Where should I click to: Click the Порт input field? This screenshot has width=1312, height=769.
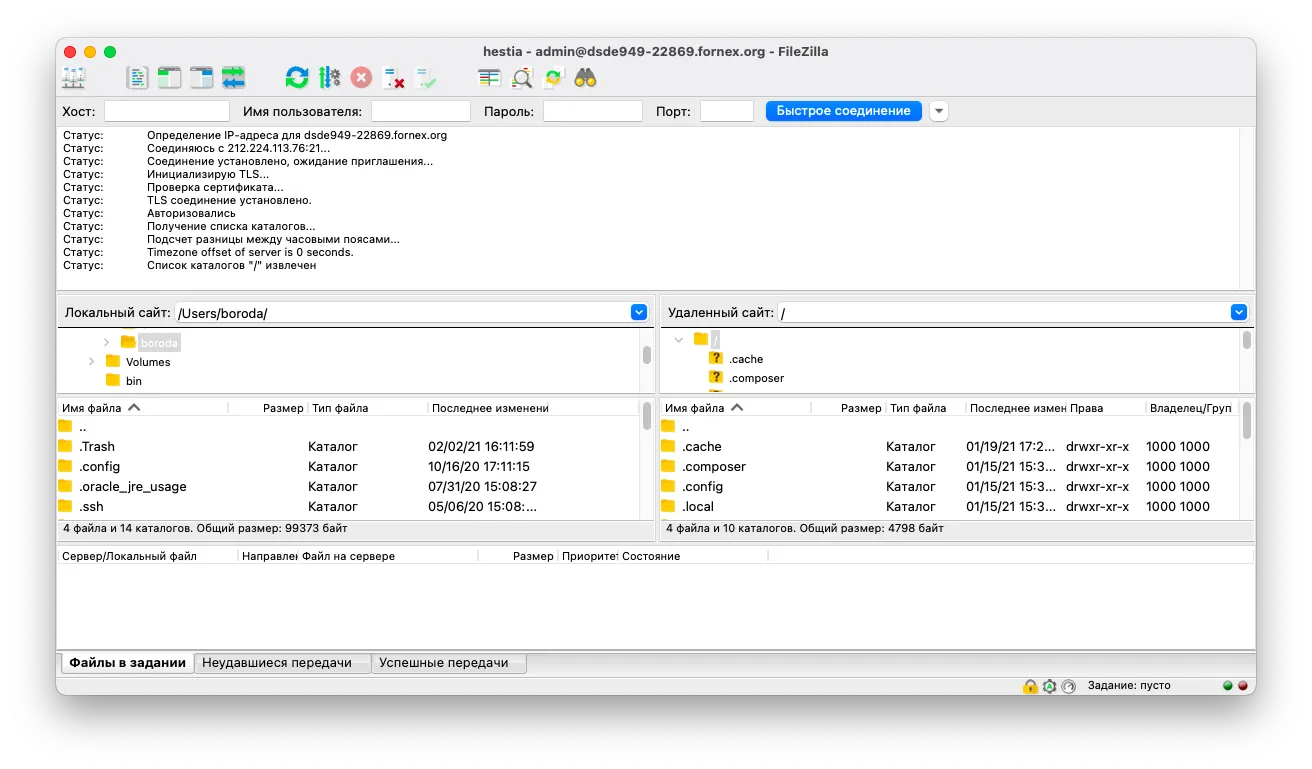pyautogui.click(x=727, y=111)
